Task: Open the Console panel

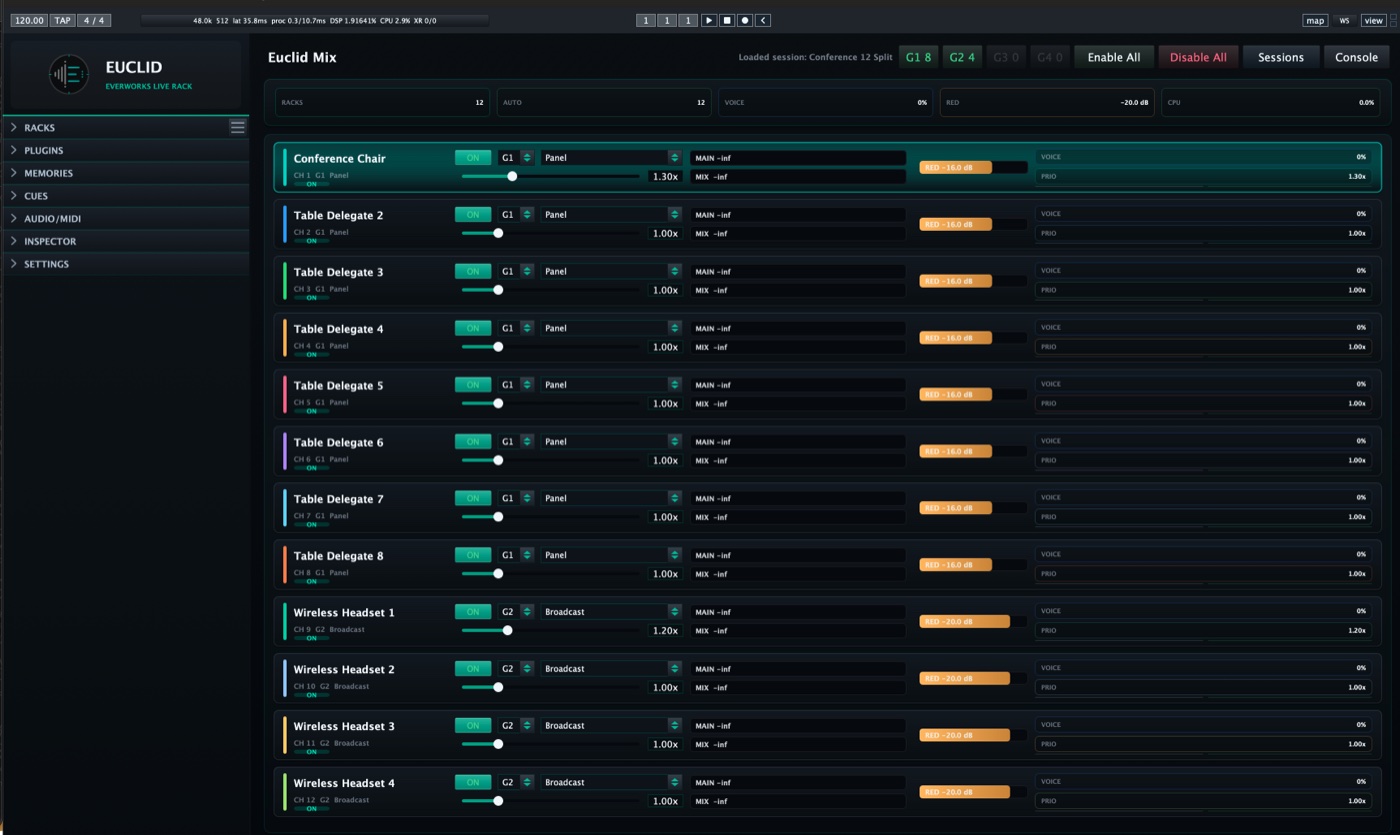Action: 1357,57
